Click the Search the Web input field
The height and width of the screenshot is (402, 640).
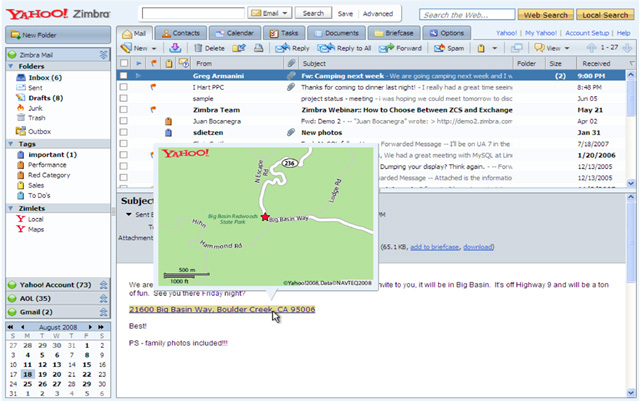tap(467, 15)
